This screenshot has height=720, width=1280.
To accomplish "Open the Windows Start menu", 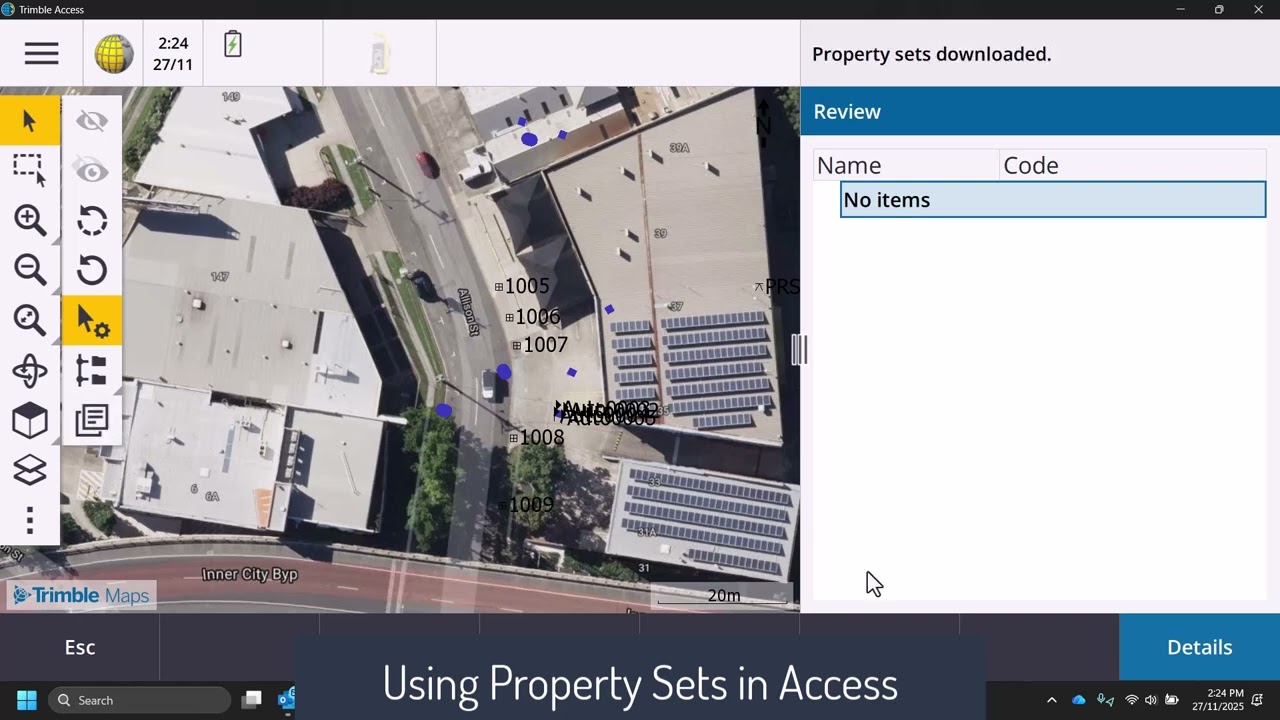I will click(x=27, y=700).
